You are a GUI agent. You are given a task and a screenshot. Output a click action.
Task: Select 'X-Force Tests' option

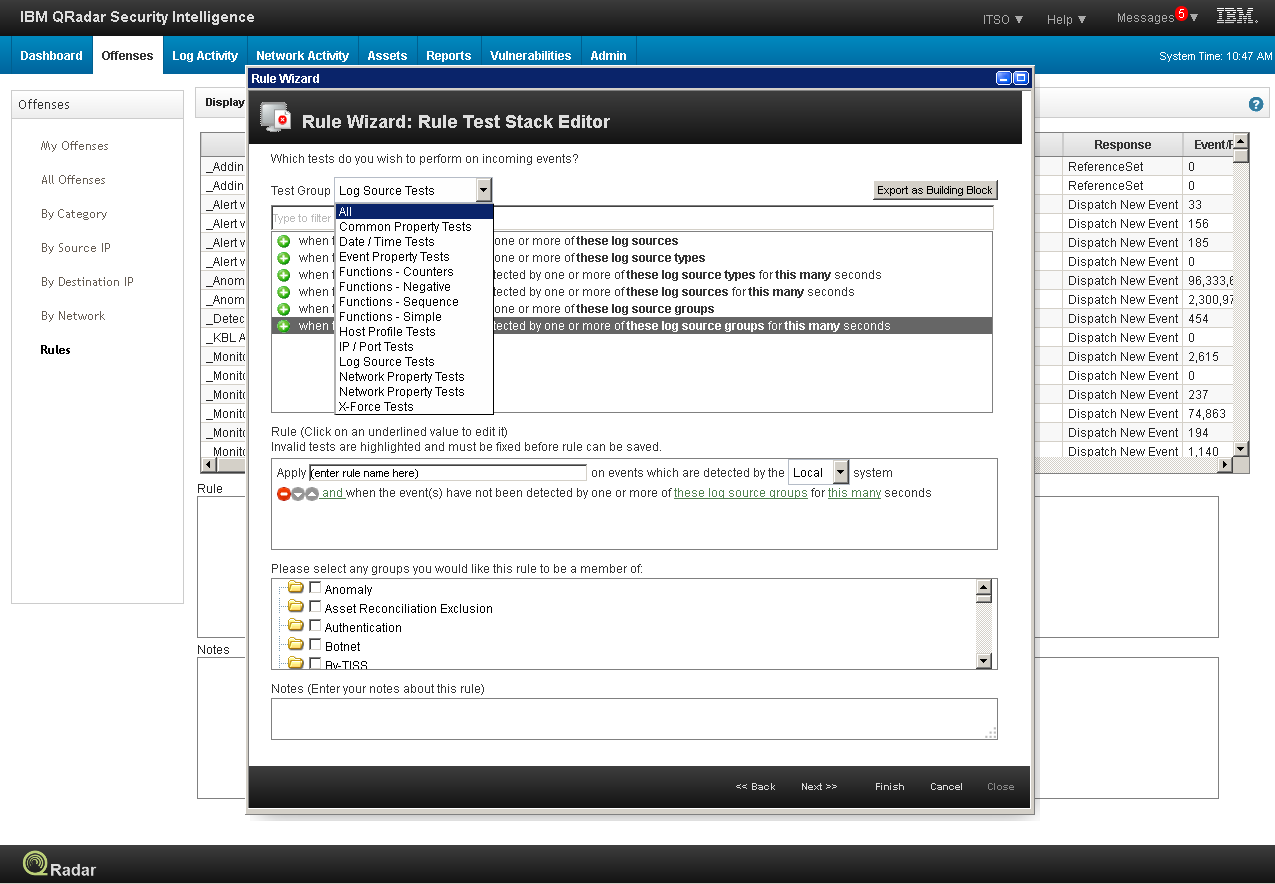(x=414, y=407)
